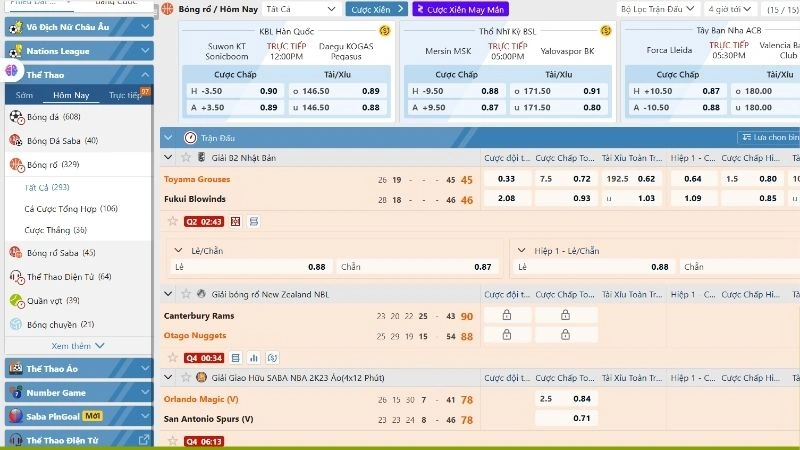Select the Hôm Nay tab
Image resolution: width=800 pixels, height=450 pixels.
pyautogui.click(x=71, y=95)
